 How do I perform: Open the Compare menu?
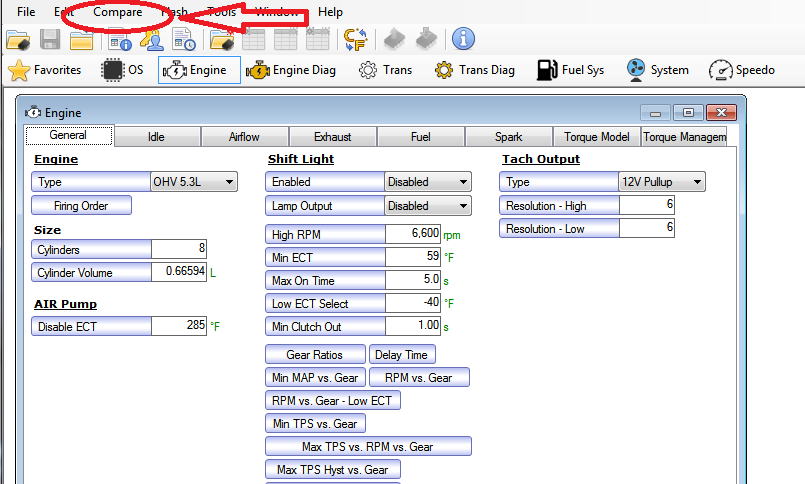[117, 12]
